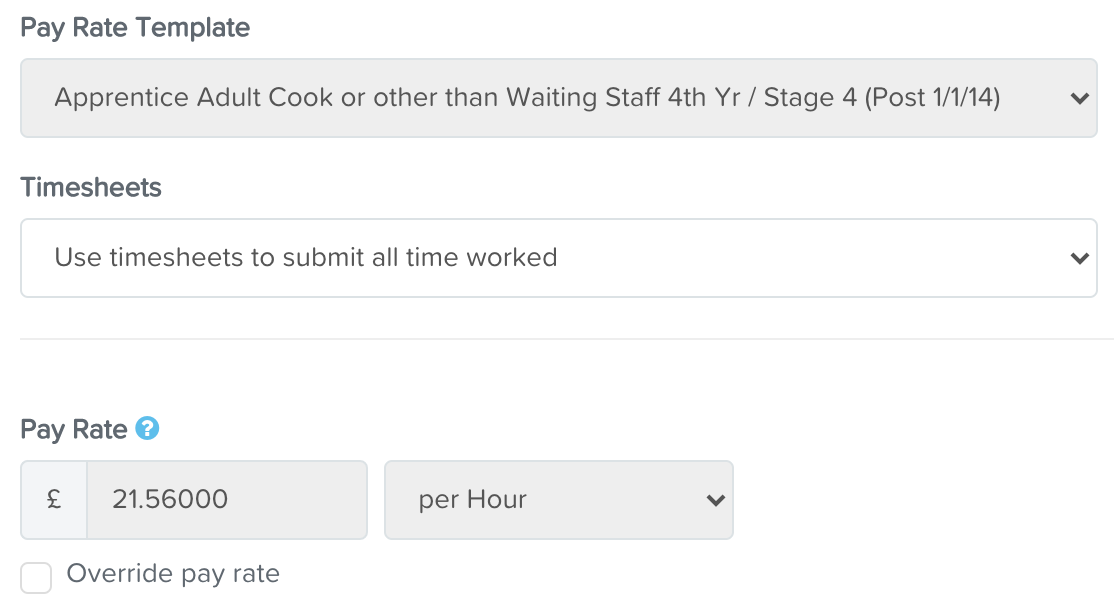Click the chevron arrow on Pay Rate Template
Screen dimensions: 1114x616
click(x=1079, y=98)
